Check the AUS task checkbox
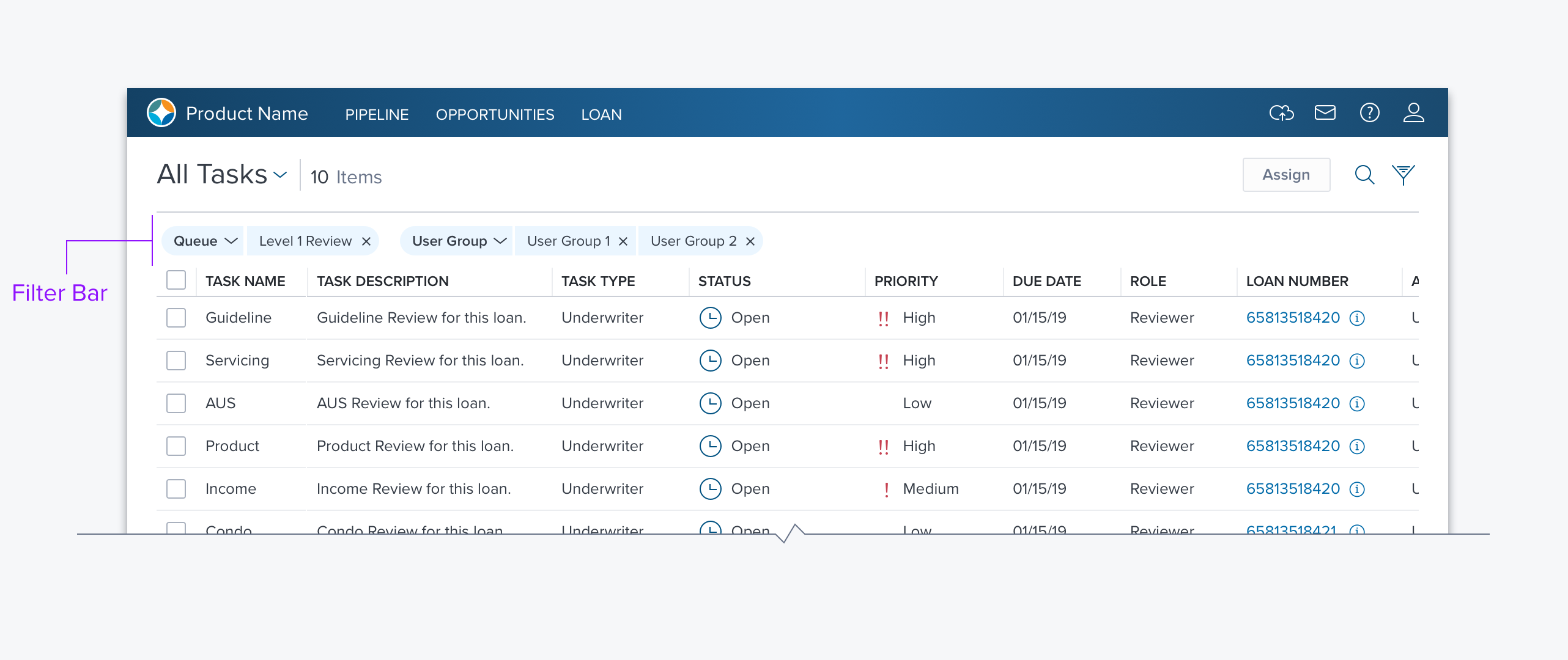This screenshot has width=1568, height=660. pyautogui.click(x=176, y=403)
